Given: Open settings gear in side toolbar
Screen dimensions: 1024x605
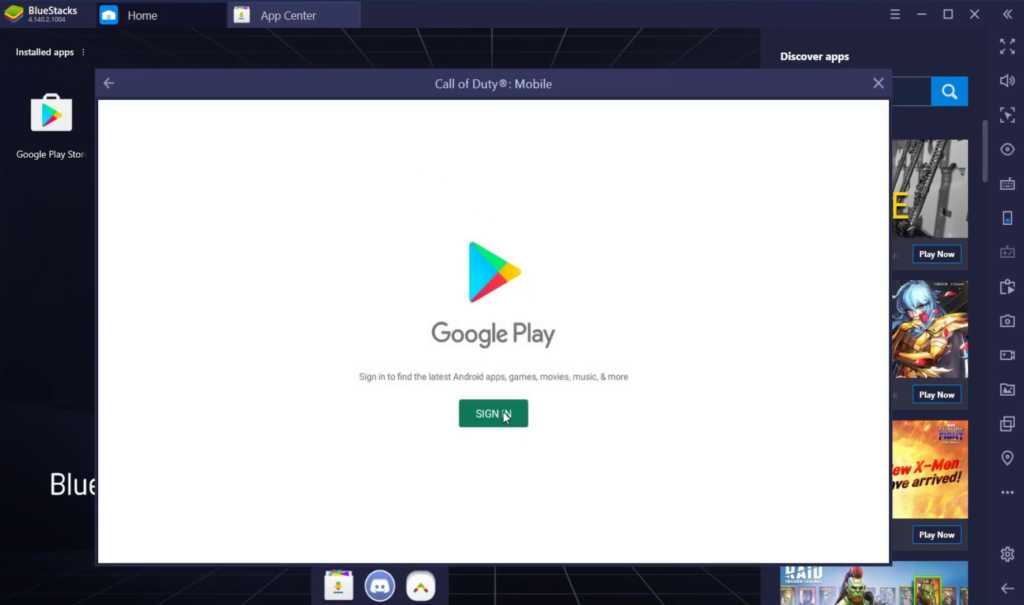Looking at the screenshot, I should pos(1007,554).
